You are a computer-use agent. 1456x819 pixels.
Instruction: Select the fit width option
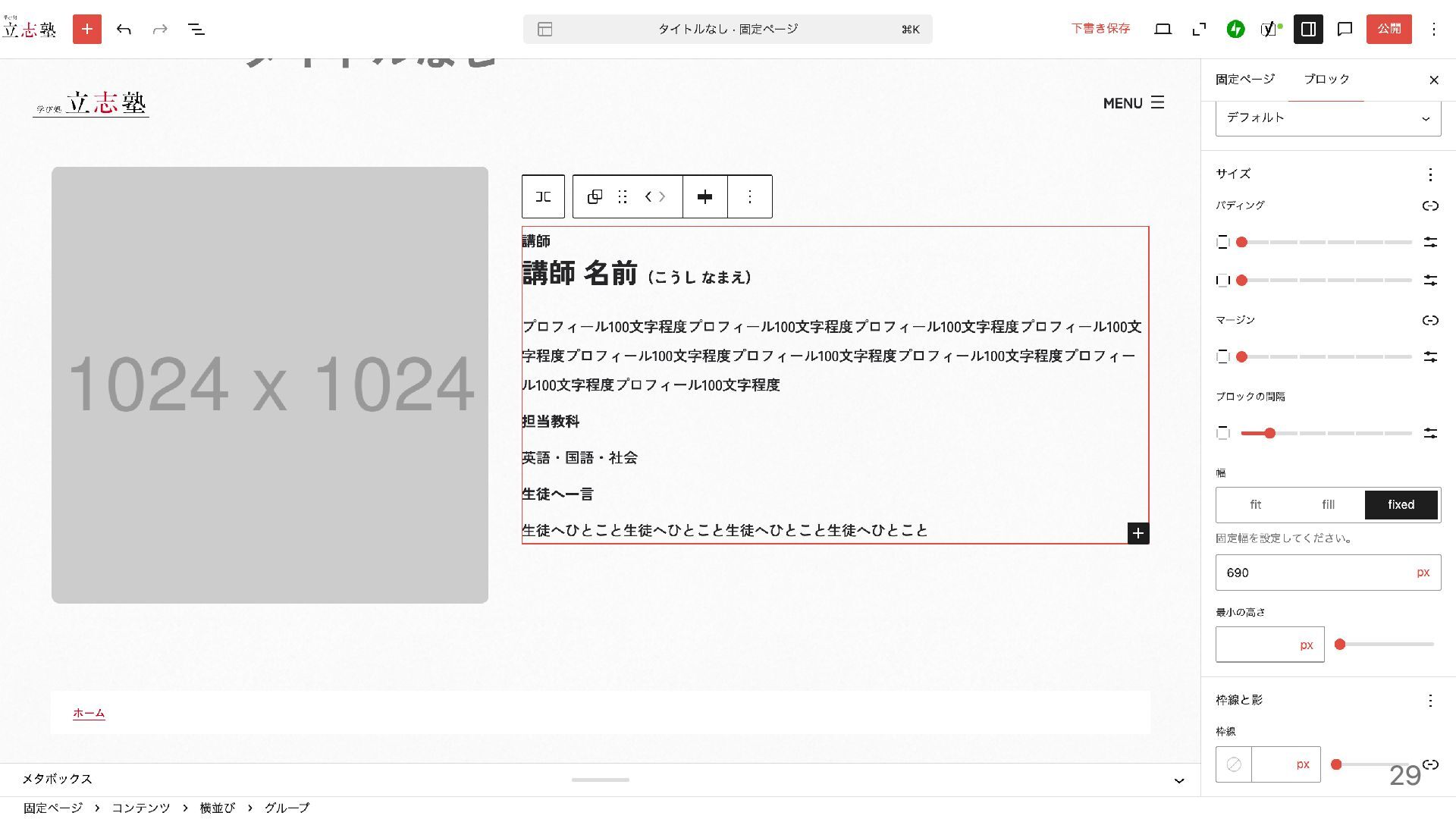pos(1255,505)
